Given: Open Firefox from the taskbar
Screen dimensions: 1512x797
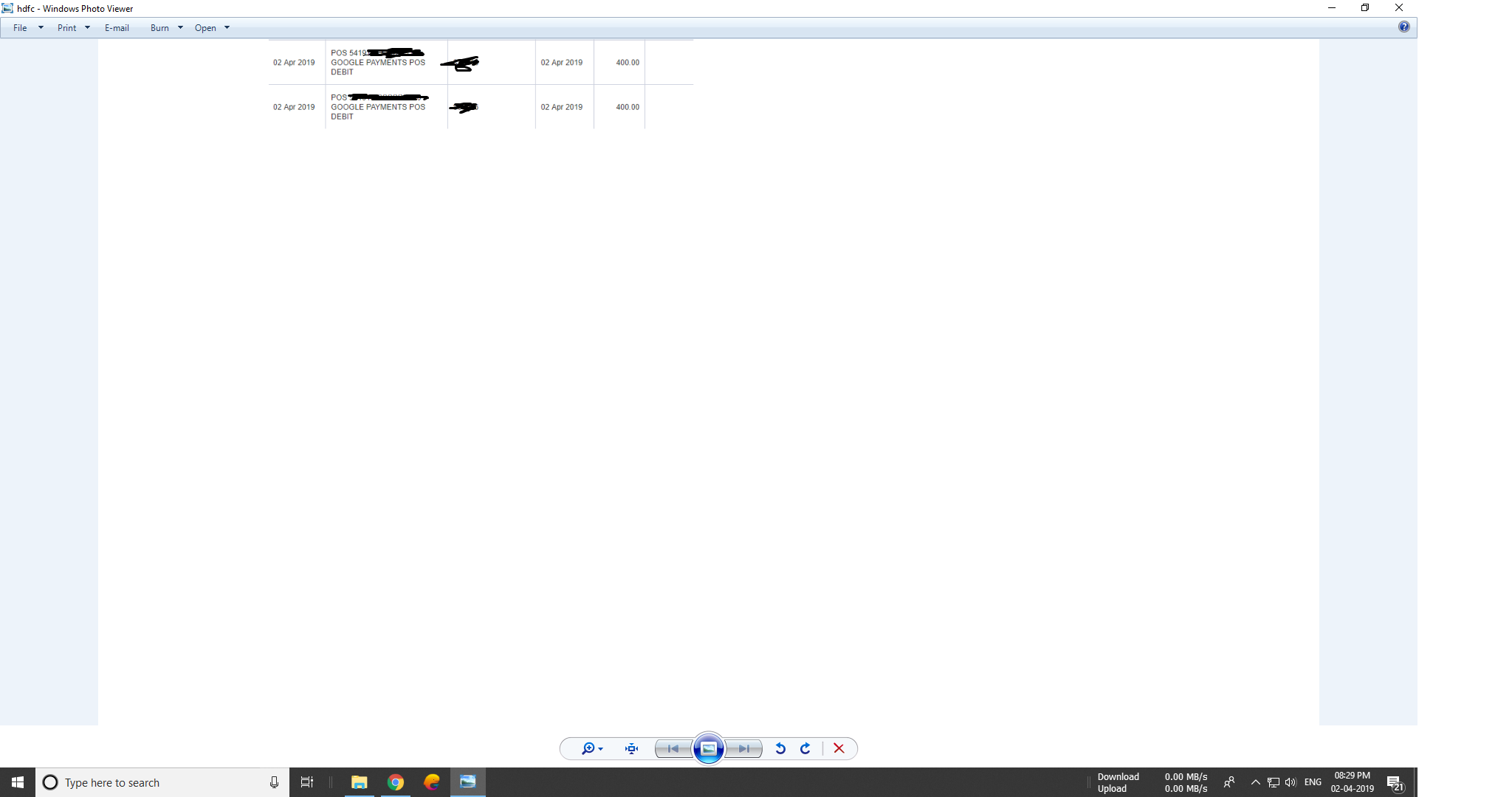Looking at the screenshot, I should (x=432, y=782).
